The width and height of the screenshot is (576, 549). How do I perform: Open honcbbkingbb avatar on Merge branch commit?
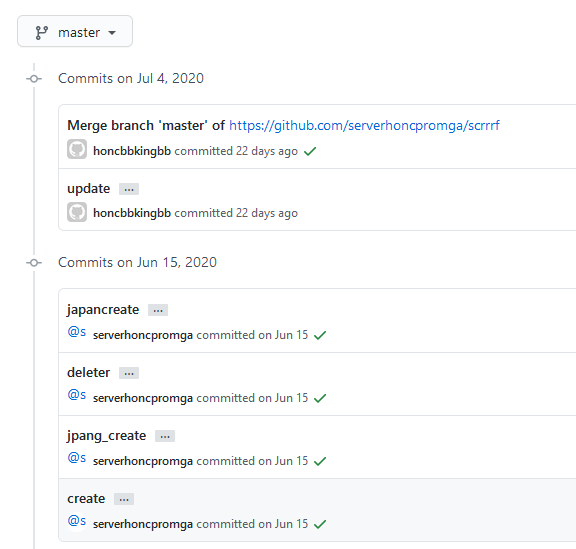coord(77,149)
